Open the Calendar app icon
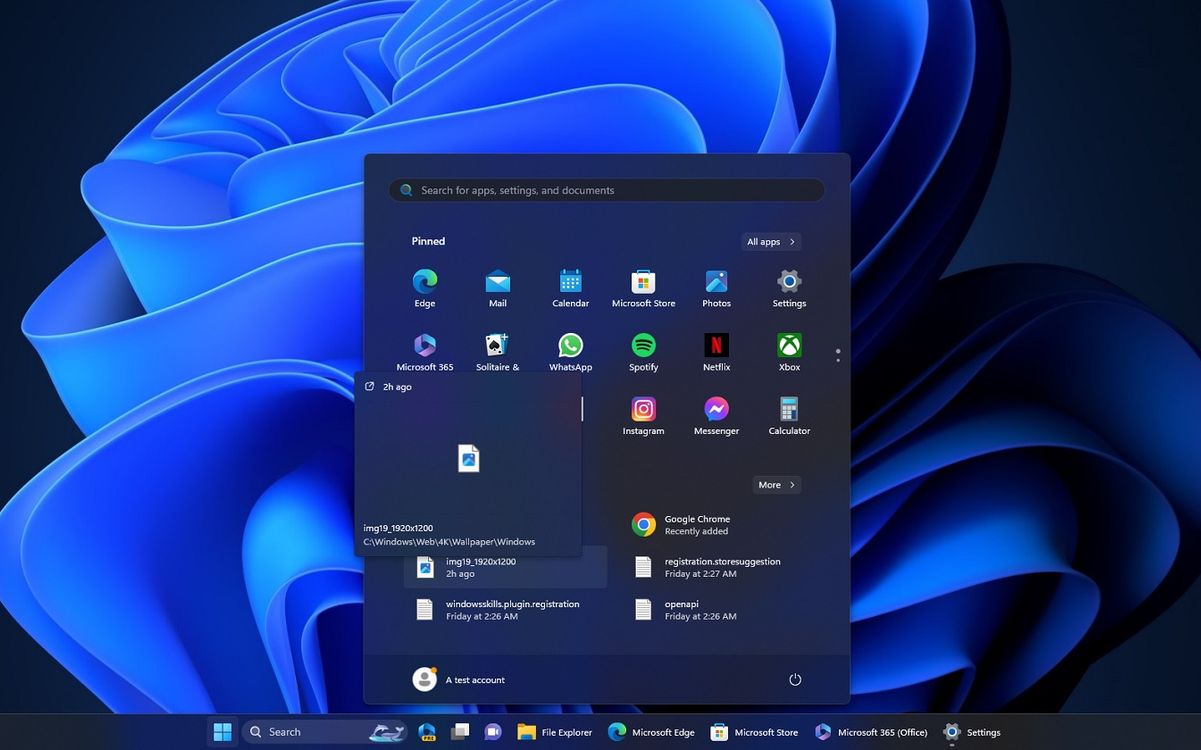The image size is (1201, 750). coord(570,283)
